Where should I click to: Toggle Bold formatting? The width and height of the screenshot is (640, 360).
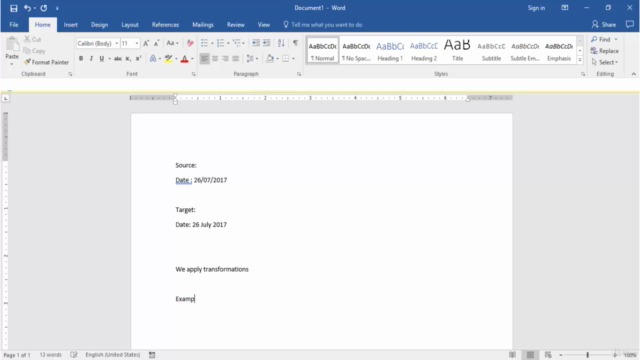coord(81,59)
